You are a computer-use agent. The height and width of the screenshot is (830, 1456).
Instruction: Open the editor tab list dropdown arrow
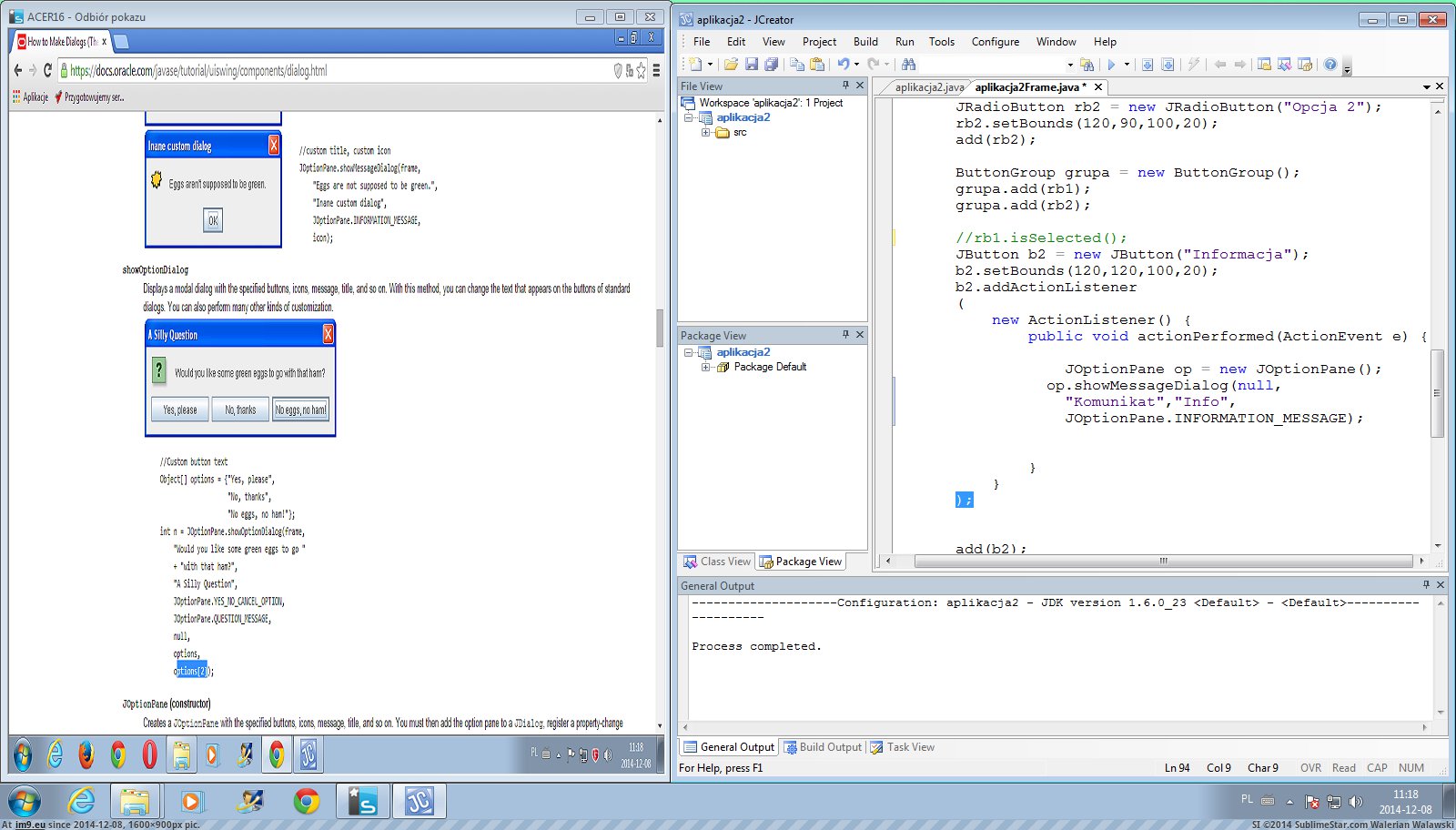pos(1426,86)
